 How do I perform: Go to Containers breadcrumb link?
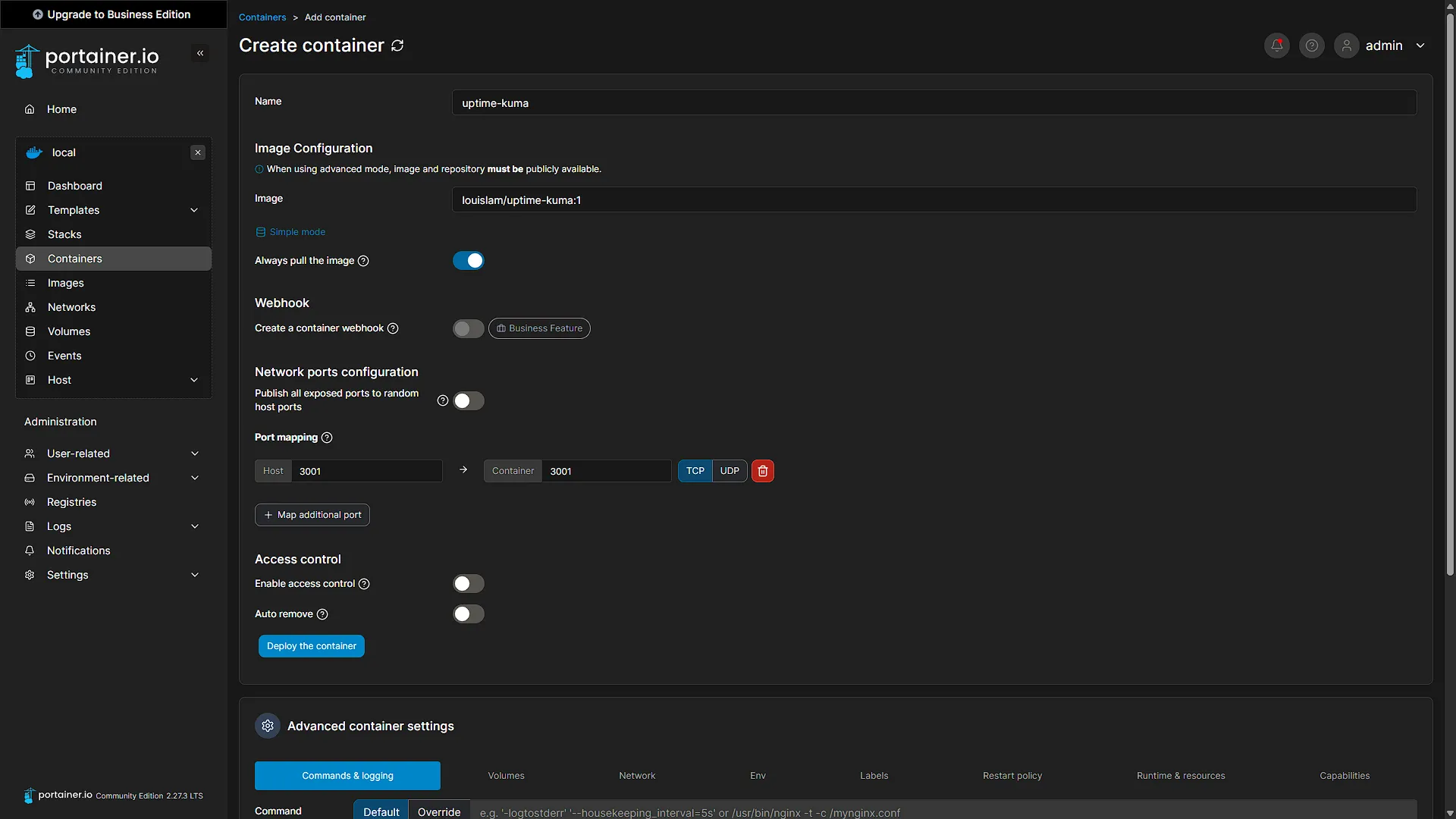pos(262,17)
